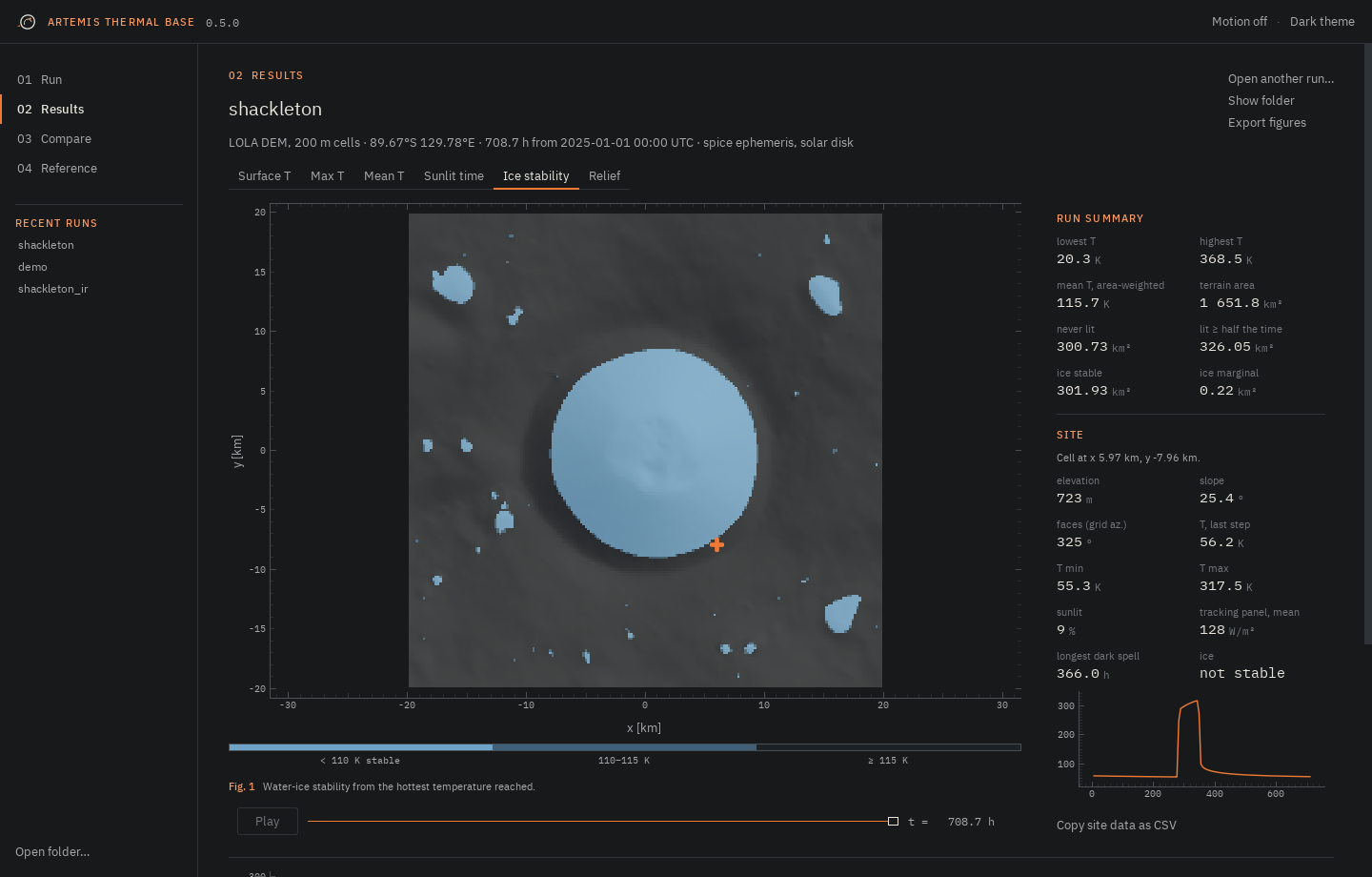The width and height of the screenshot is (1372, 877).
Task: Click Open another run link
Action: 1281,78
